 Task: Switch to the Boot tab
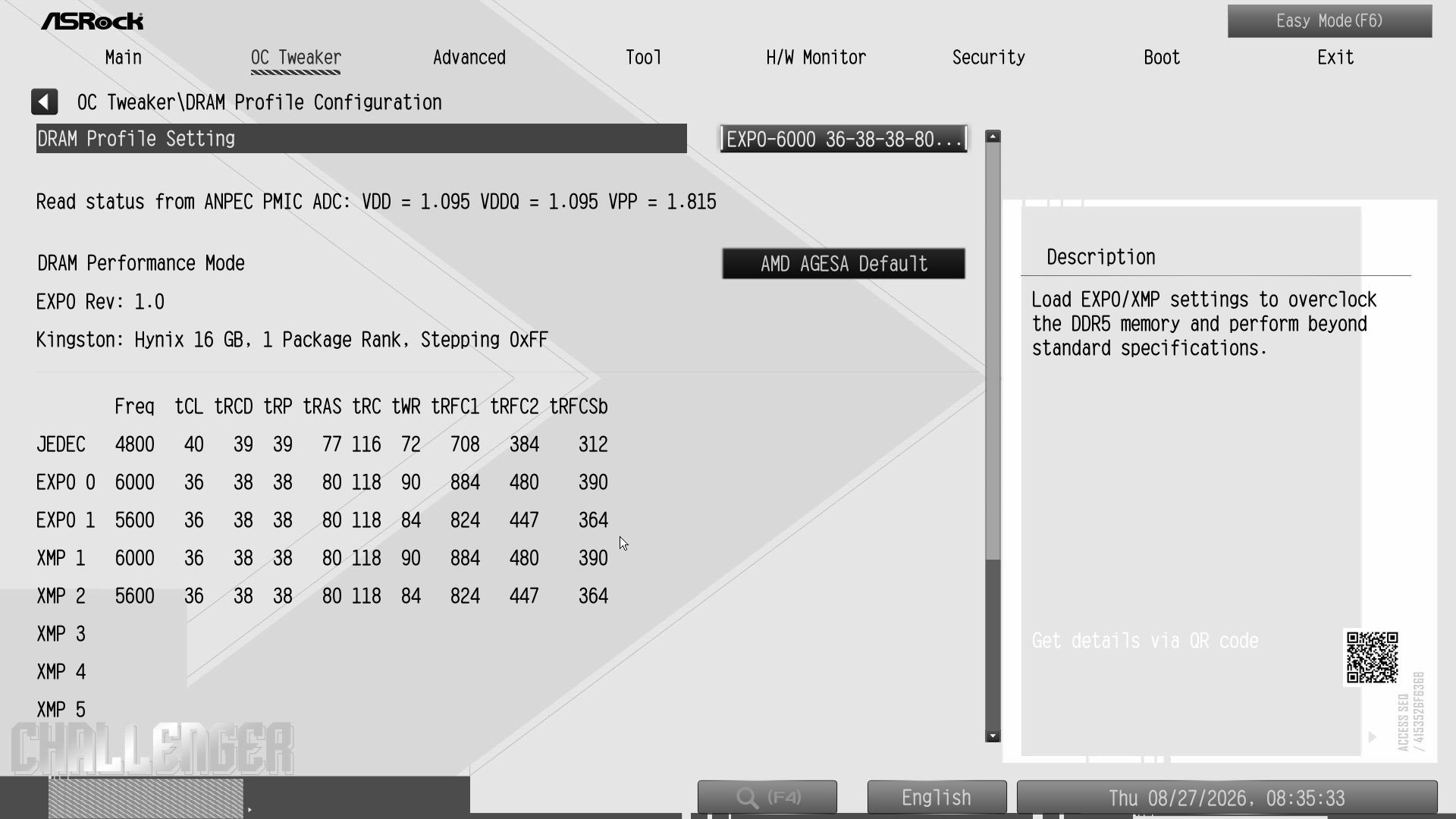click(x=1162, y=58)
